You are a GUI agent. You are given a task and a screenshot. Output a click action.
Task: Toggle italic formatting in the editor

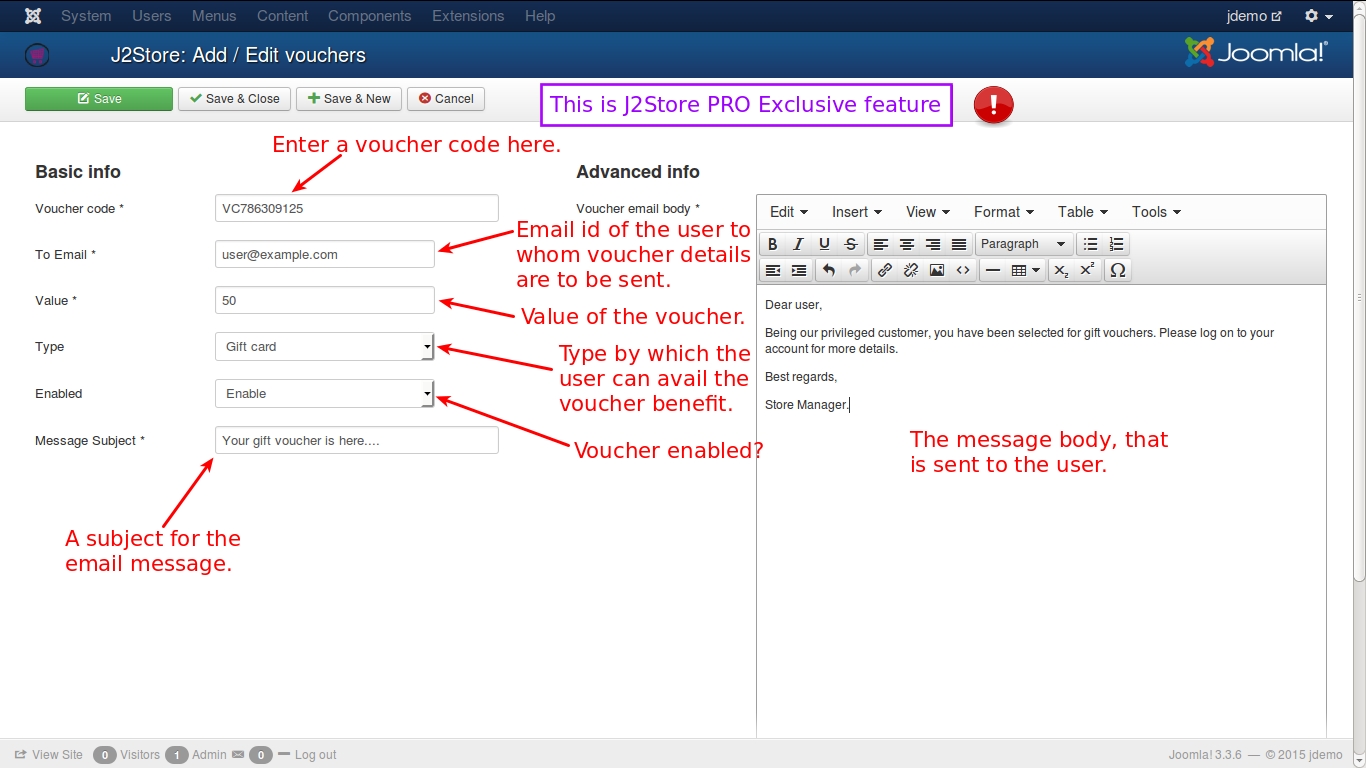click(798, 244)
